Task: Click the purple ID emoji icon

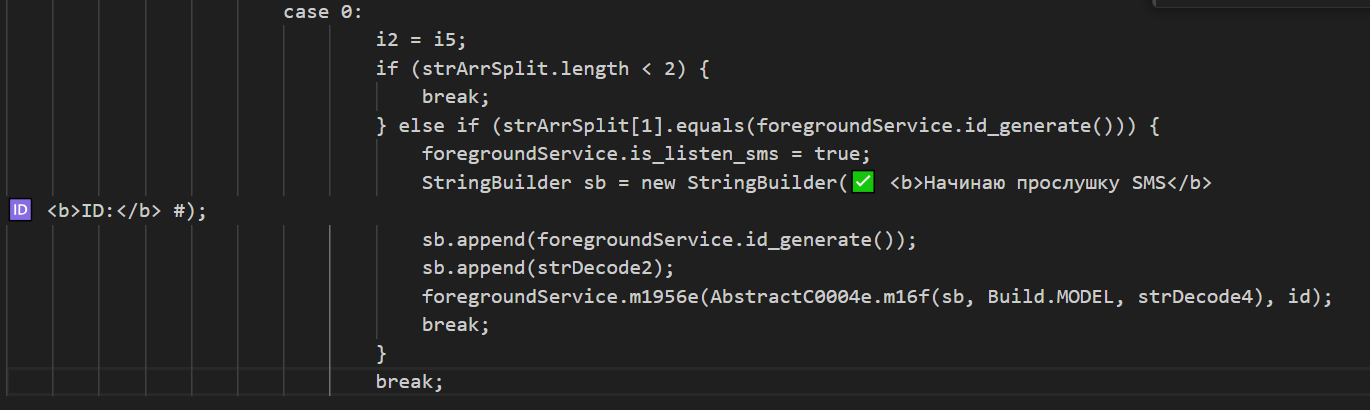Action: tap(20, 211)
